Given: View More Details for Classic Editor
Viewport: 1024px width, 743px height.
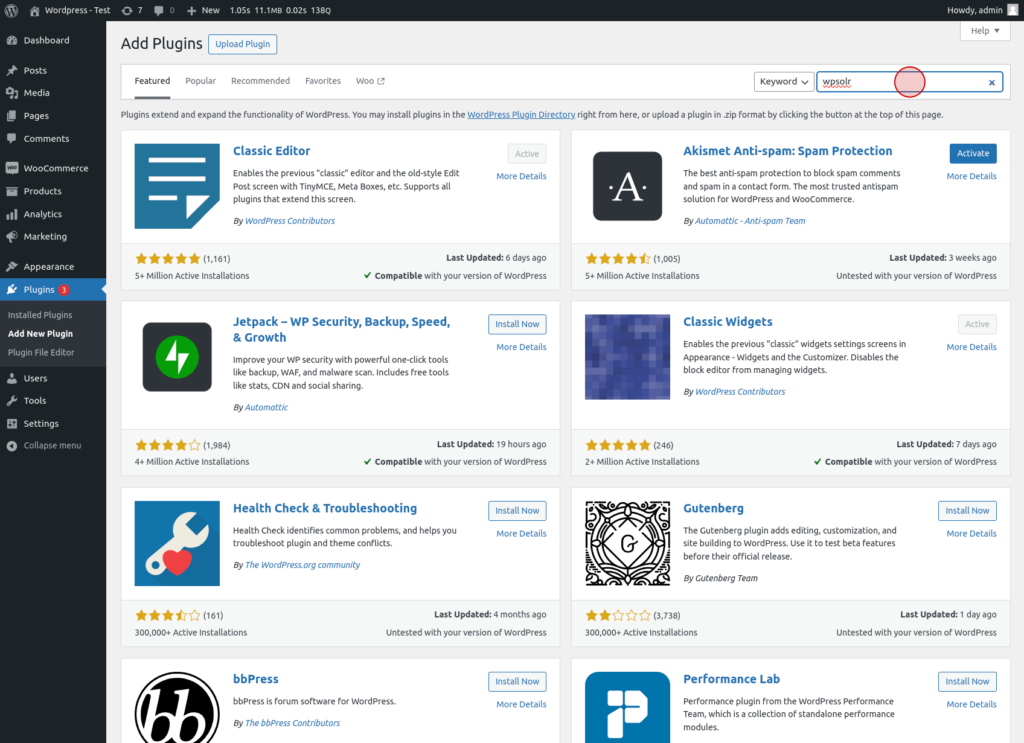Looking at the screenshot, I should pos(521,176).
